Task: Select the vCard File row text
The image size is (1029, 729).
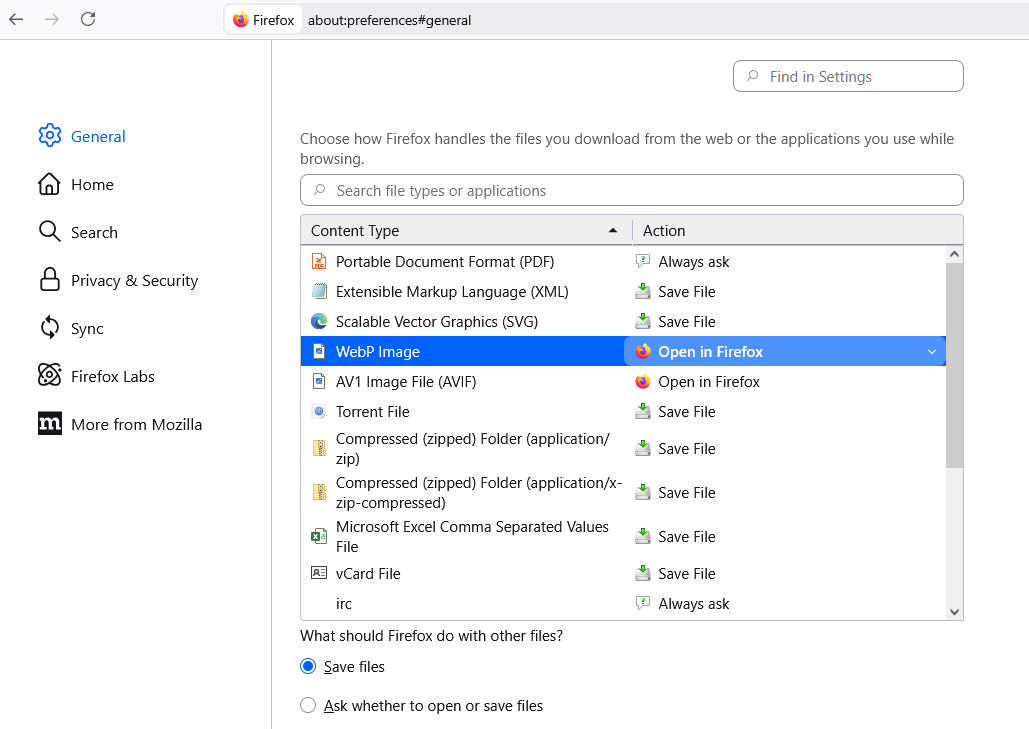Action: point(368,573)
